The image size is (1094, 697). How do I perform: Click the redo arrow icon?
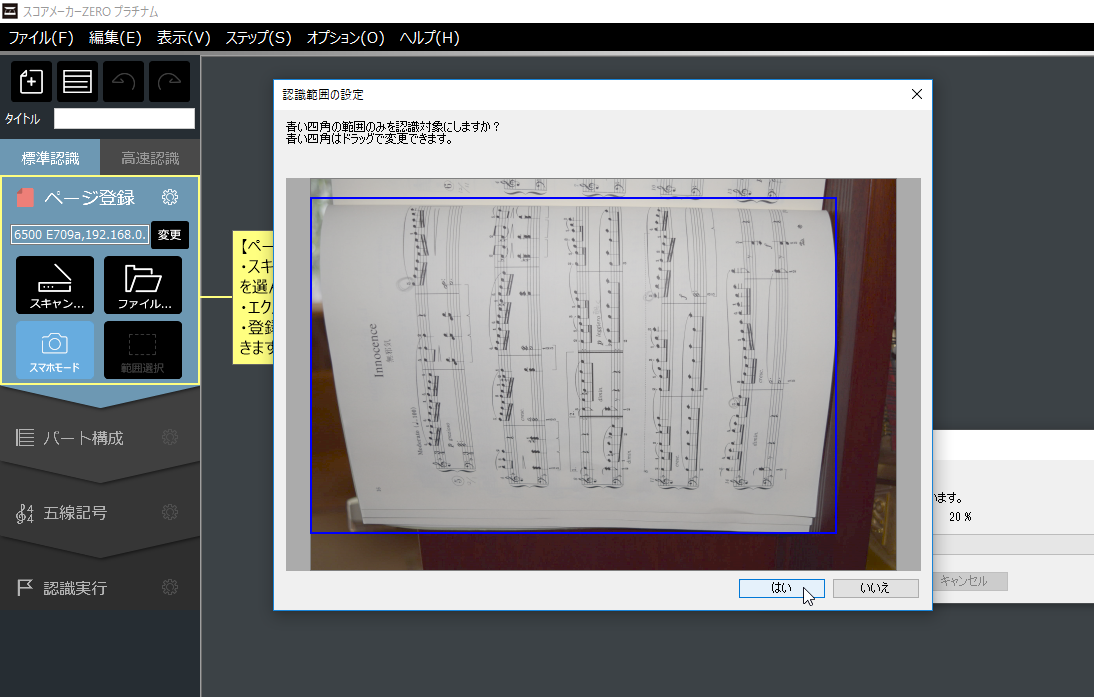(x=170, y=82)
